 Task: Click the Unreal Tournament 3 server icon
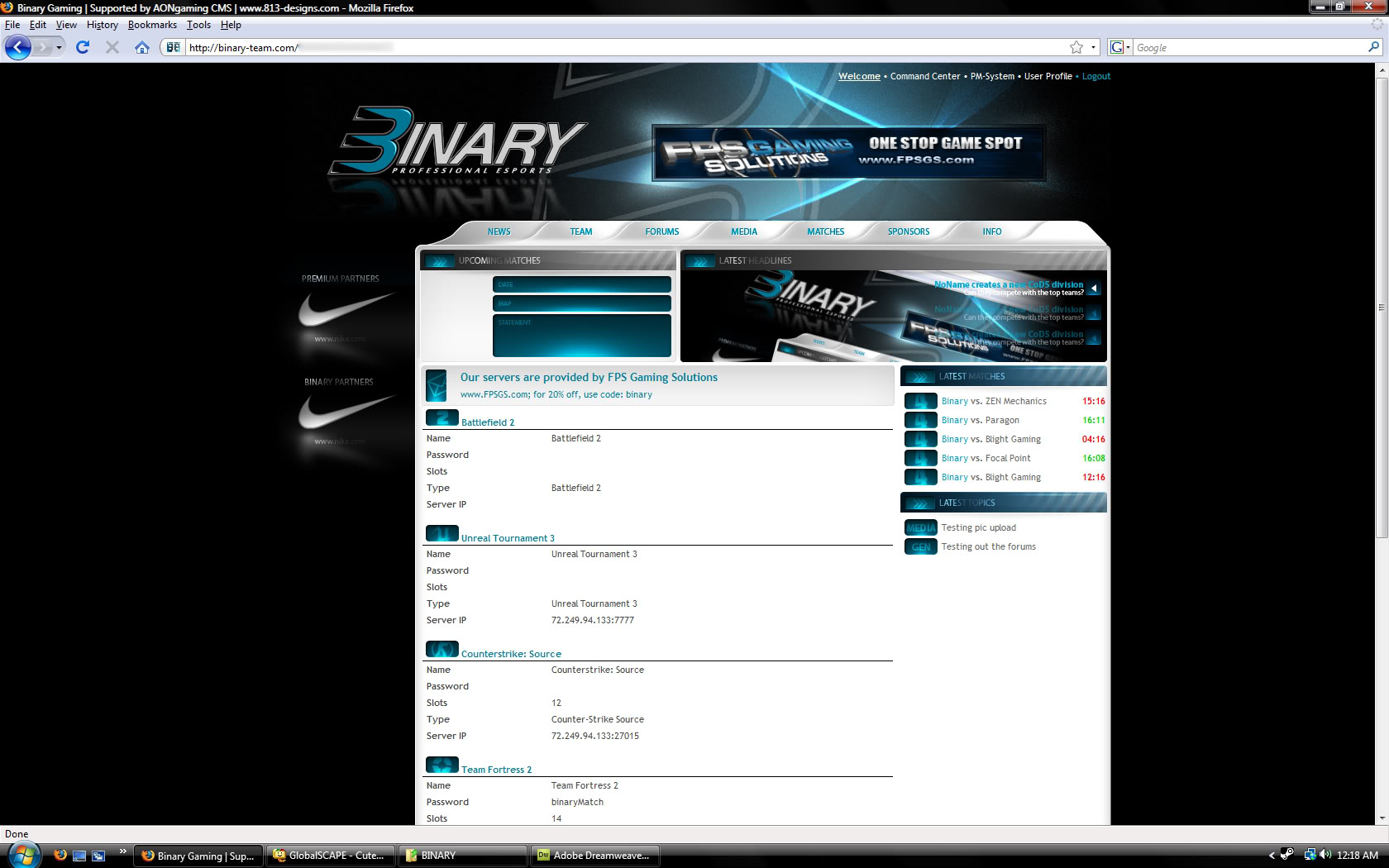442,533
